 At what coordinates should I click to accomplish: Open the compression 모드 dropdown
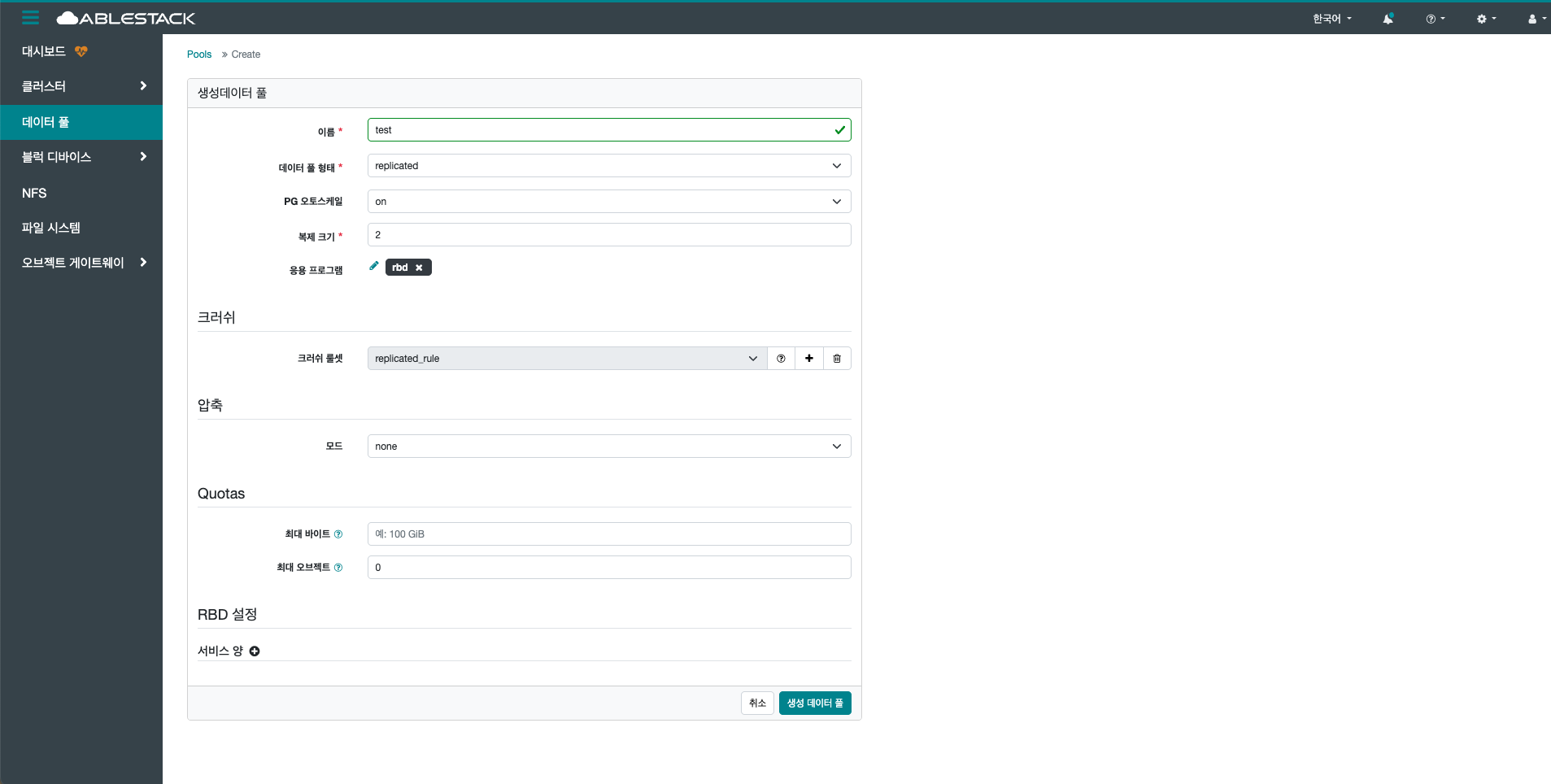click(x=609, y=446)
